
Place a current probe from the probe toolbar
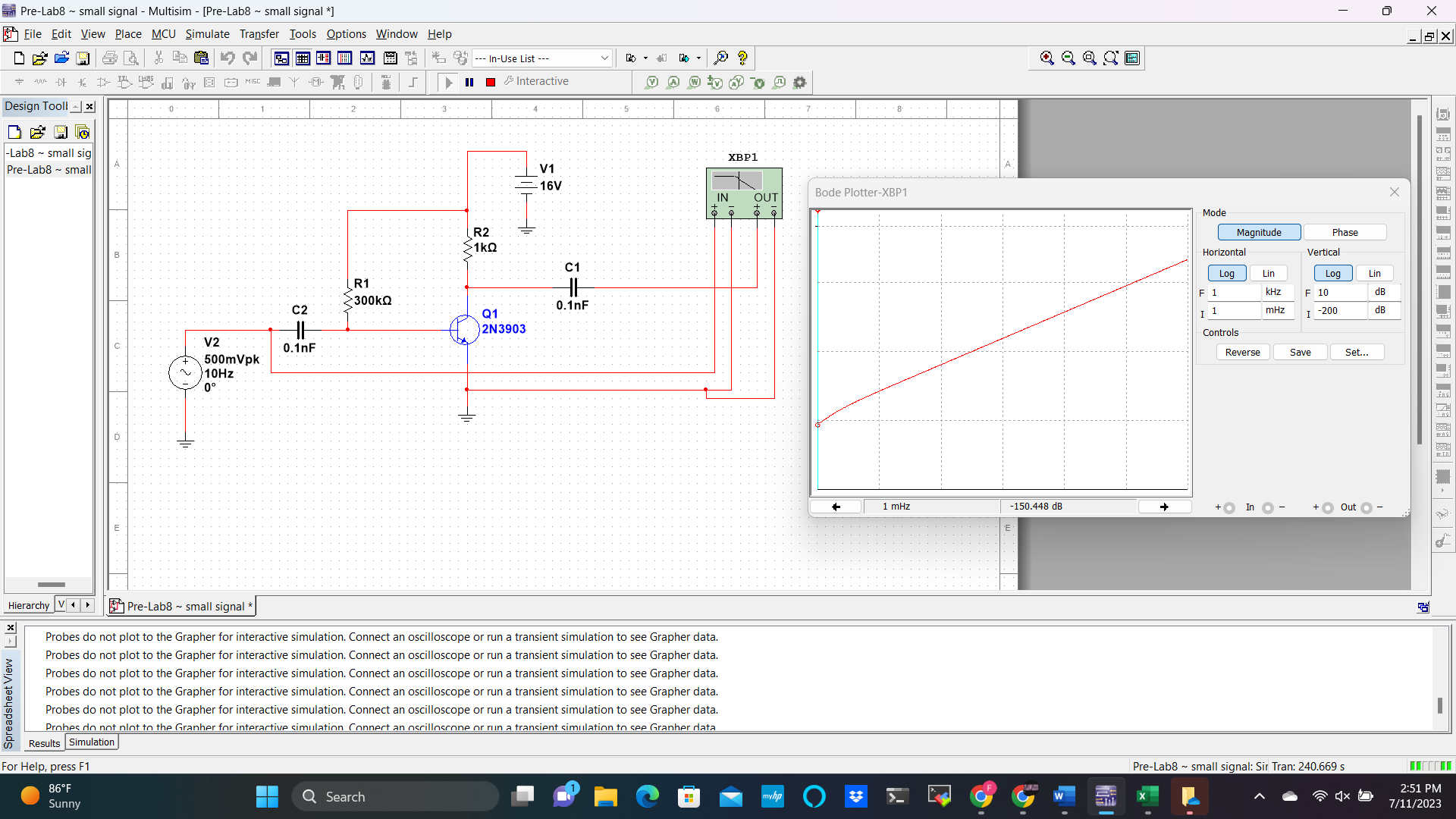pyautogui.click(x=673, y=82)
